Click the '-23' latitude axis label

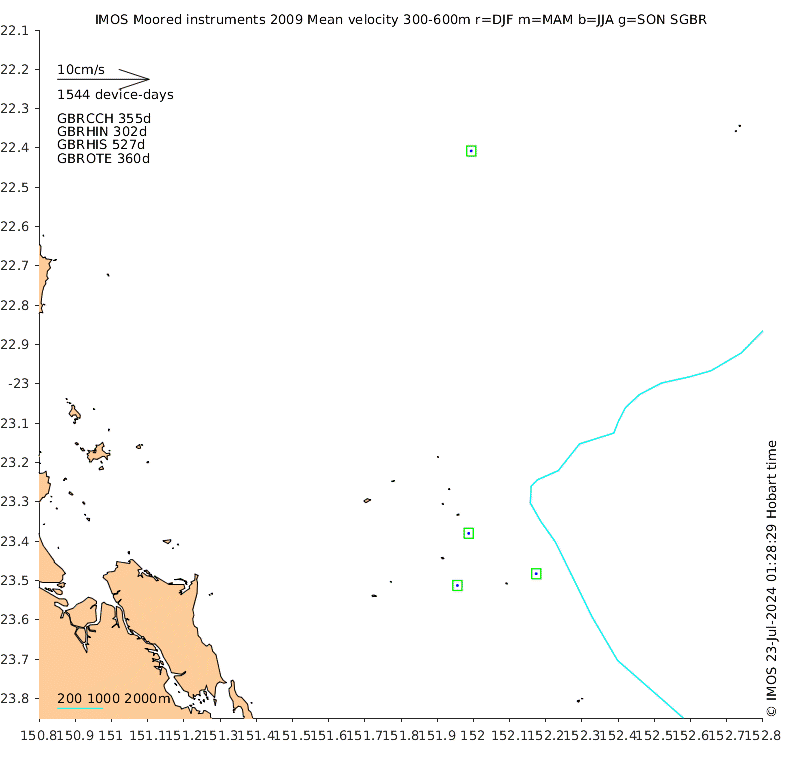click(x=19, y=384)
